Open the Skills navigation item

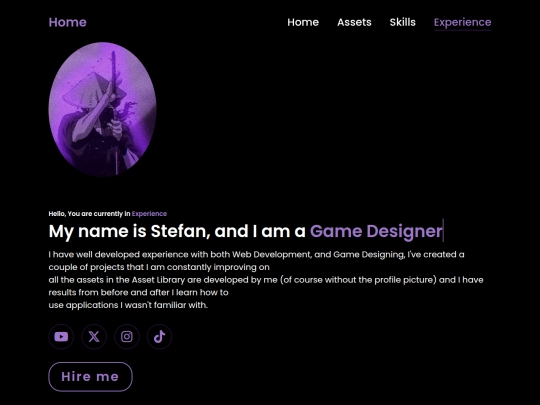(403, 22)
